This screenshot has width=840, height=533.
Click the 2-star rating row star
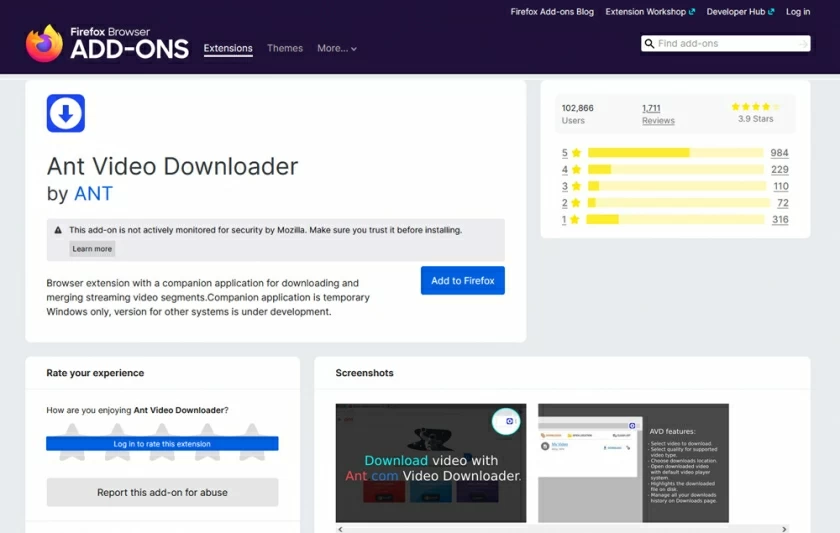point(576,202)
